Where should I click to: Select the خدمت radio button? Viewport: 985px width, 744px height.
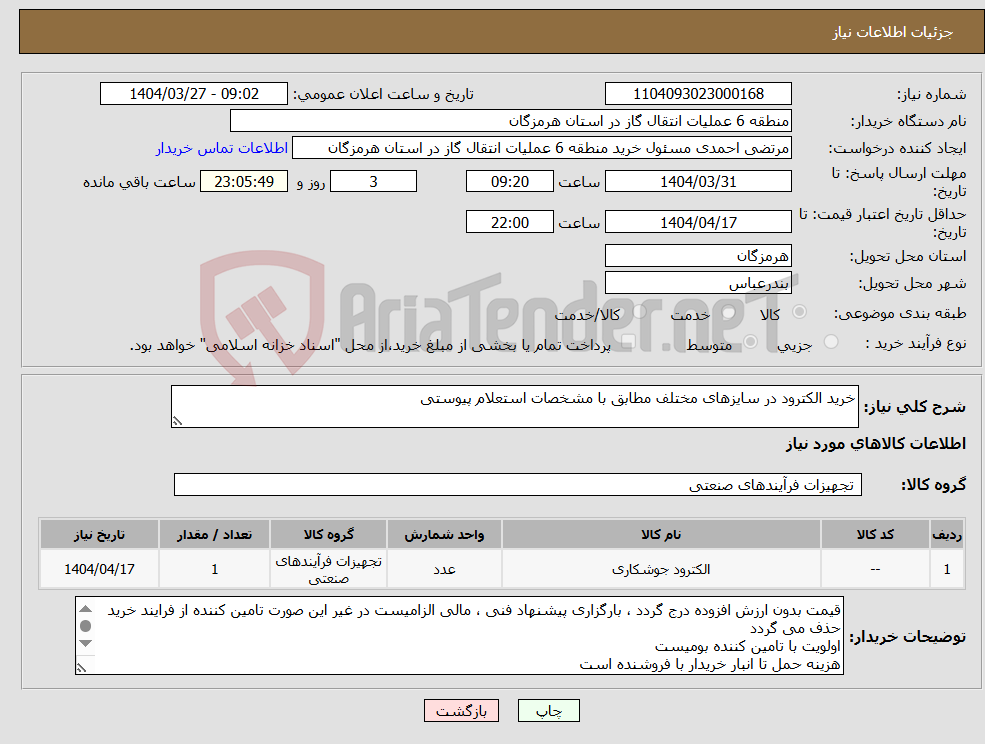tap(729, 312)
